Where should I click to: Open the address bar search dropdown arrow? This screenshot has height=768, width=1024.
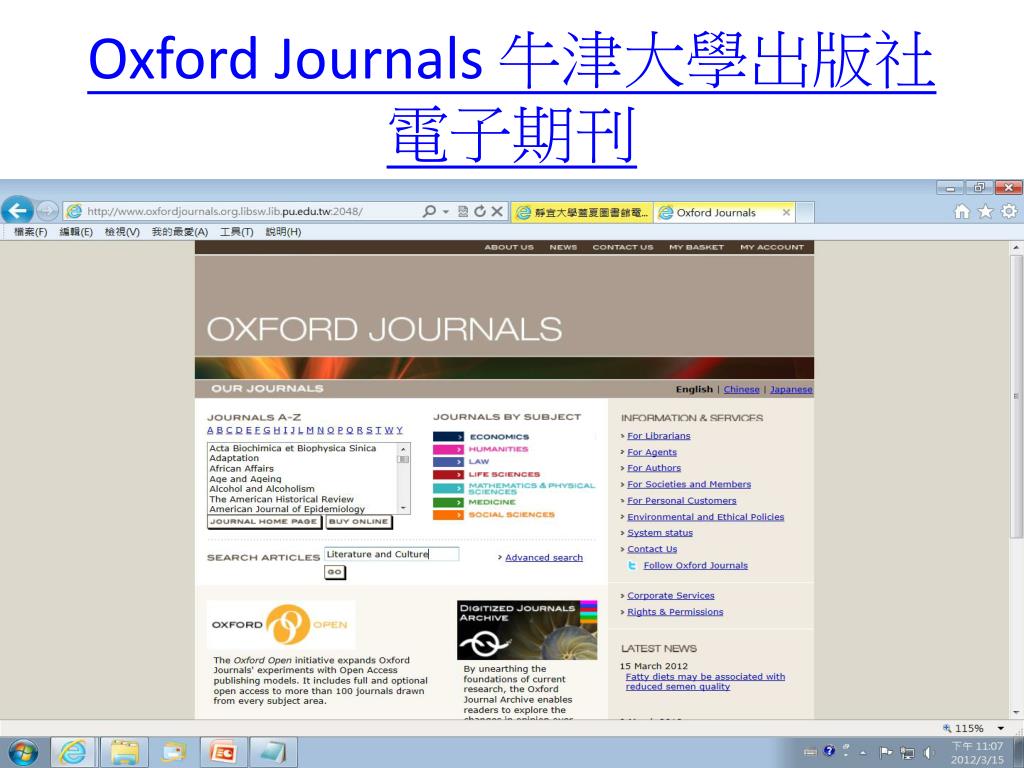(x=446, y=212)
